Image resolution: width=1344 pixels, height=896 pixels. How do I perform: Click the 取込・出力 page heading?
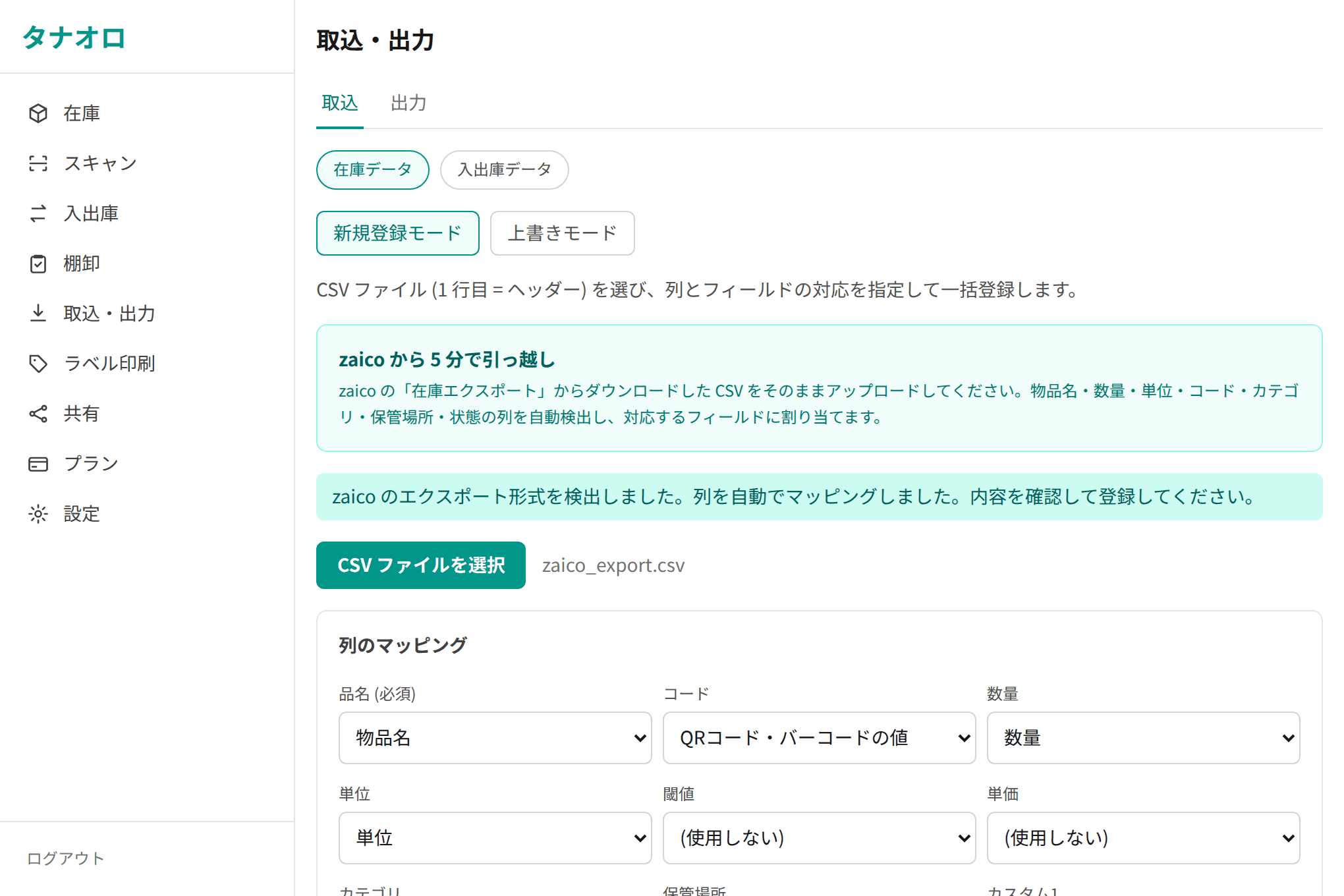pos(376,41)
